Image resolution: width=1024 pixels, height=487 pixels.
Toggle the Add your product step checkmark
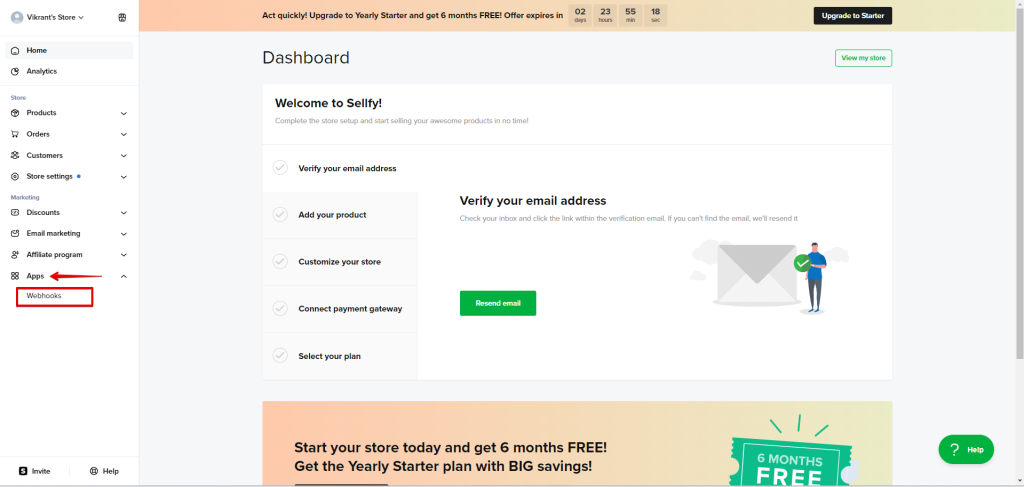pos(280,215)
